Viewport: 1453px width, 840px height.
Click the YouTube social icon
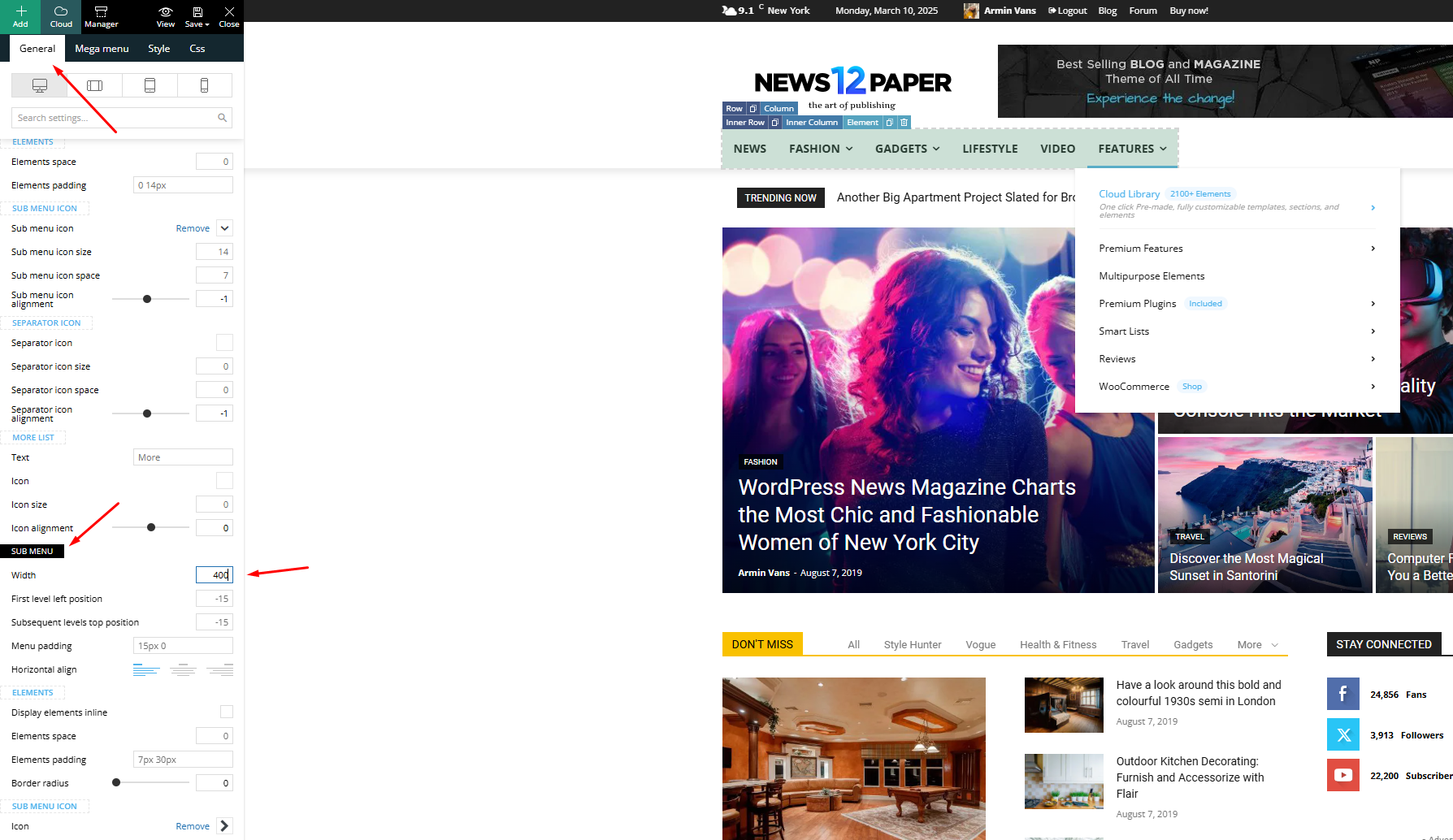1342,775
